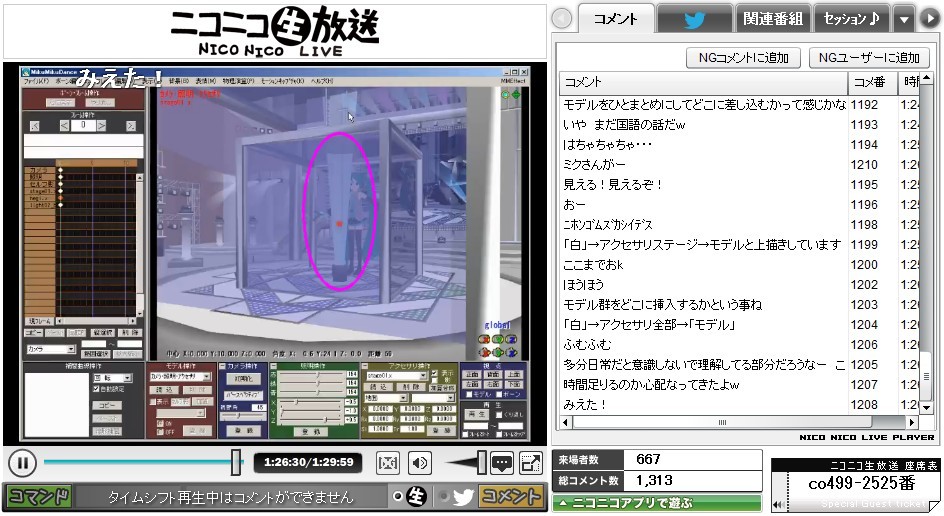The height and width of the screenshot is (516, 944).
Task: Click the frame number field showing 0
Action: 83,126
